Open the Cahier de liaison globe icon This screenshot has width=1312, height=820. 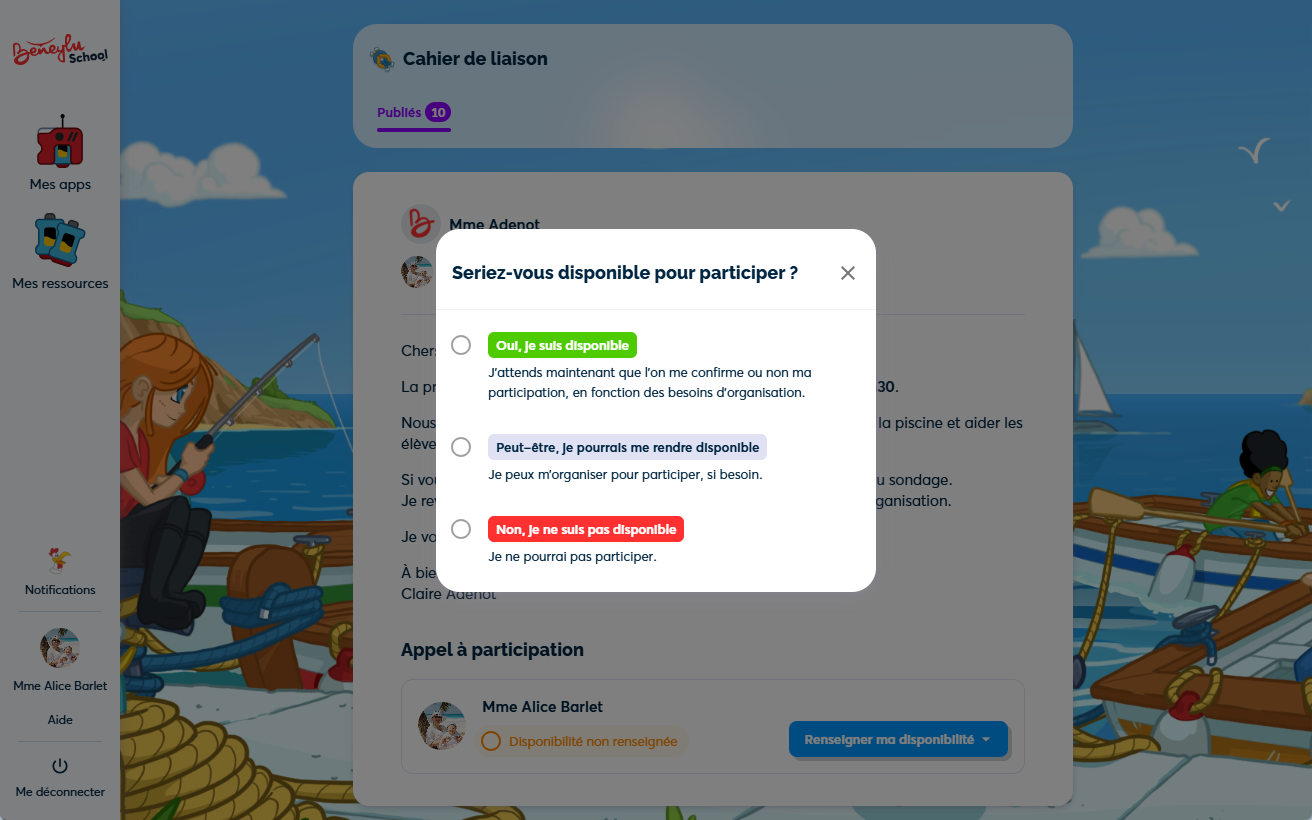pos(381,59)
